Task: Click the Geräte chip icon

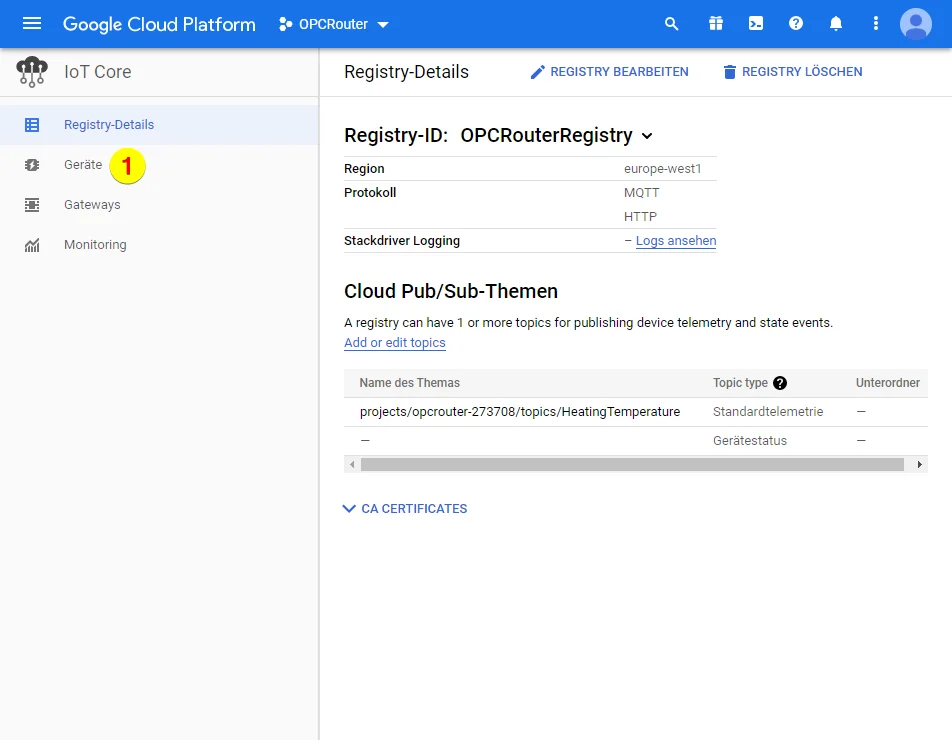Action: [x=32, y=165]
